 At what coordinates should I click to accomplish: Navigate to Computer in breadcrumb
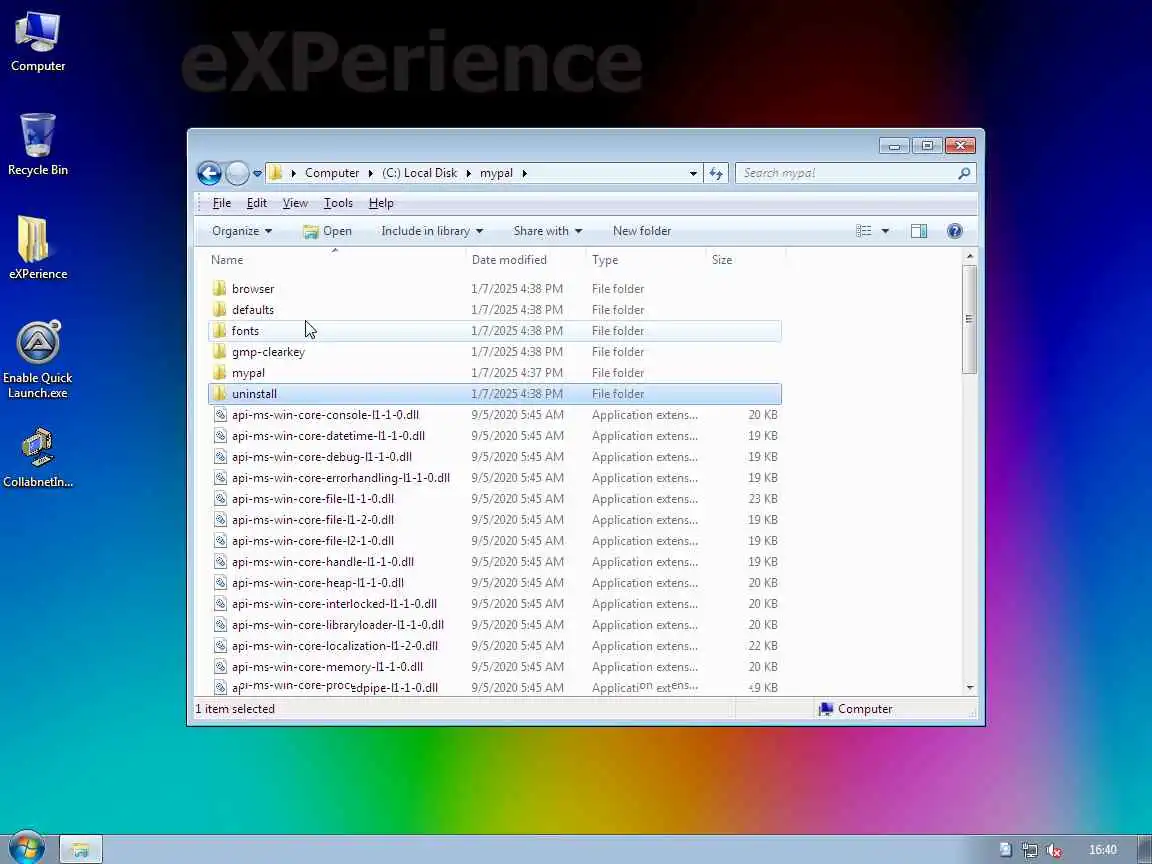tap(332, 173)
